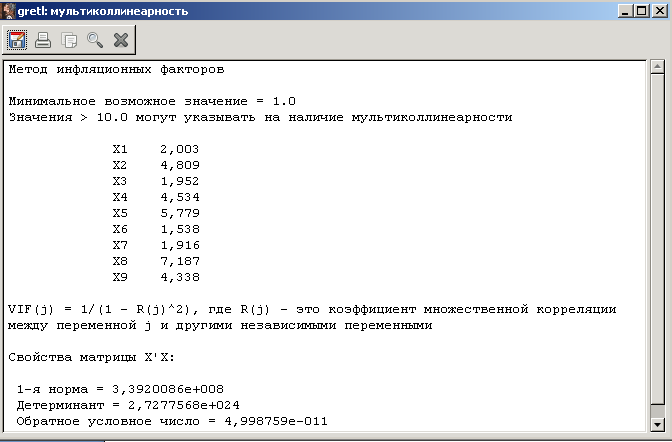Print the VIF output via printer icon
Viewport: 672px width, 442px height.
tap(43, 40)
